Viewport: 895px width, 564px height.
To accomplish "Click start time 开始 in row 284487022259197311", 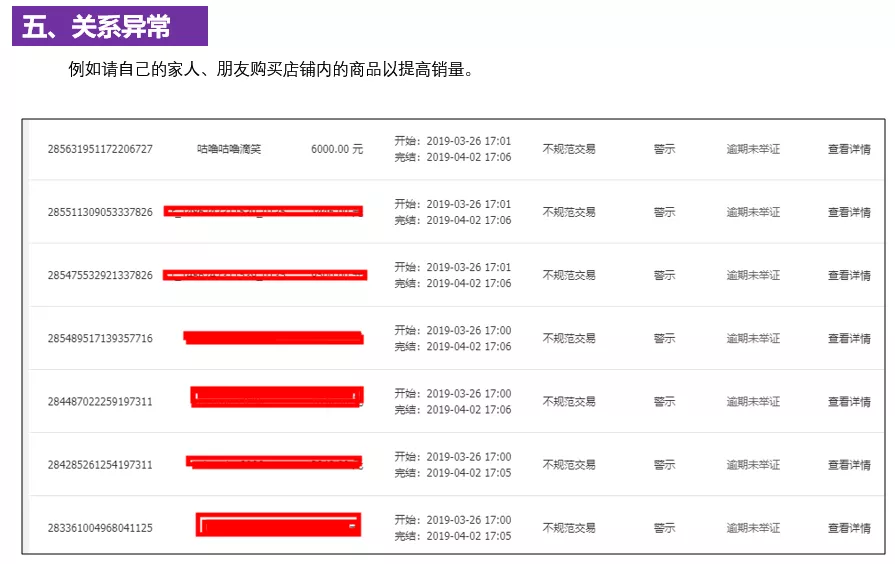I will (x=453, y=394).
